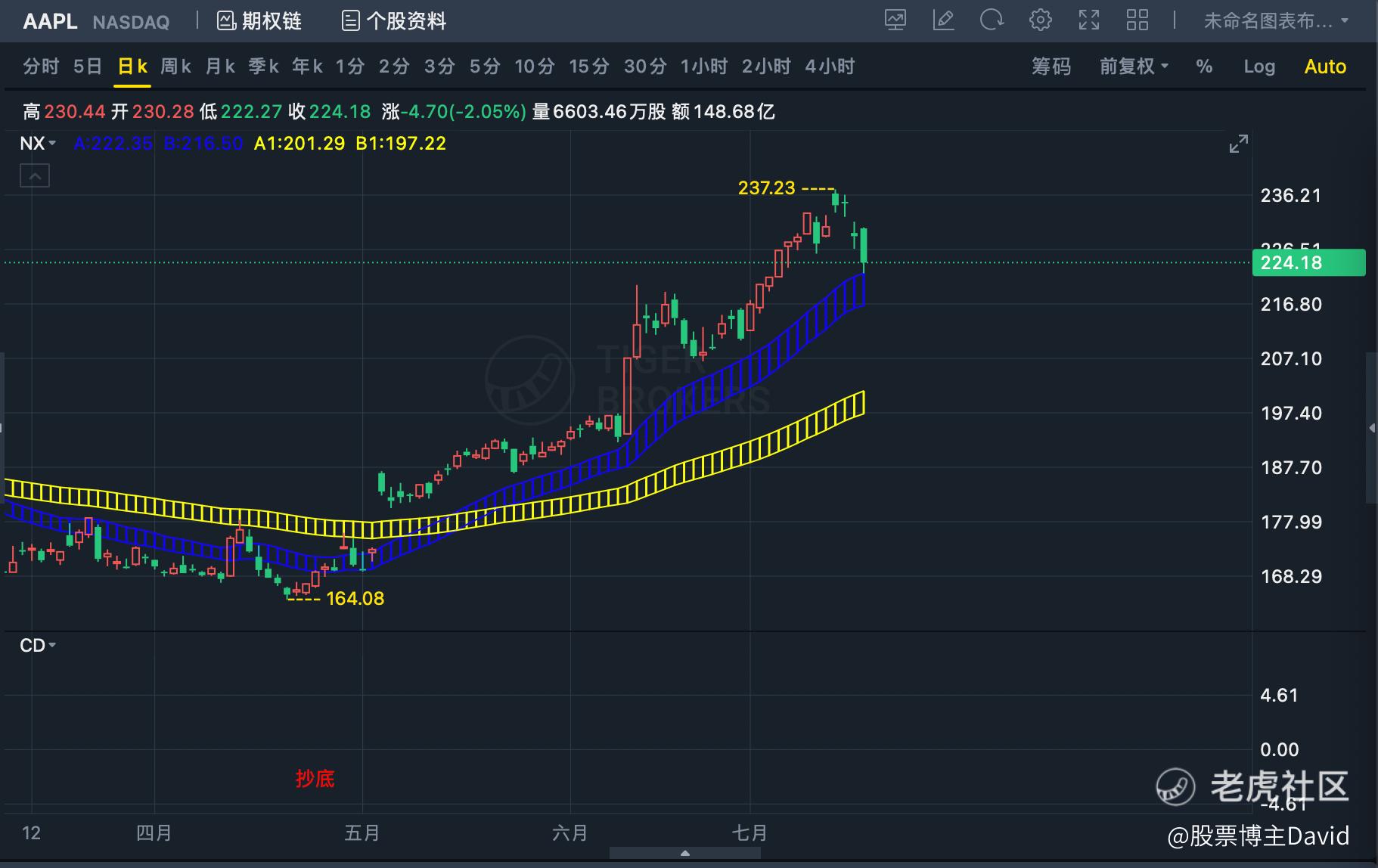Toggle fullscreen expand arrows icon
Image resolution: width=1378 pixels, height=868 pixels.
coord(1089,20)
